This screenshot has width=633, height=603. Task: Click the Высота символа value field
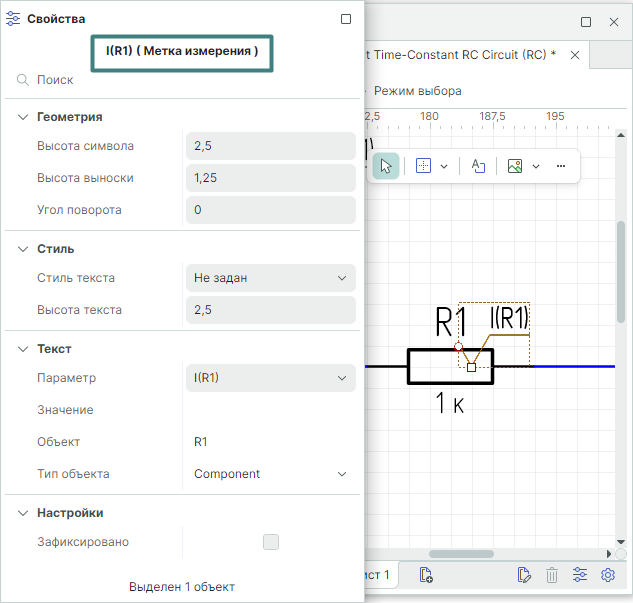(x=270, y=146)
